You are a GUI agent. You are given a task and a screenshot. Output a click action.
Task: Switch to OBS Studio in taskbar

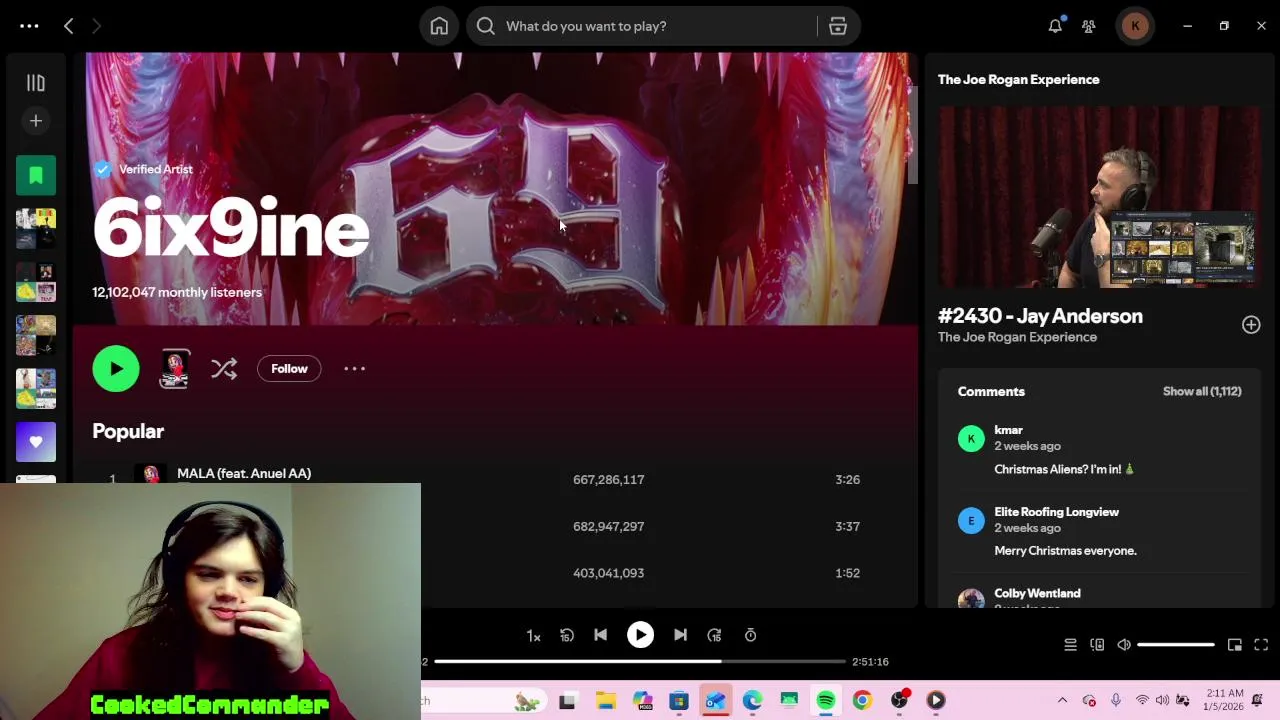pos(900,700)
